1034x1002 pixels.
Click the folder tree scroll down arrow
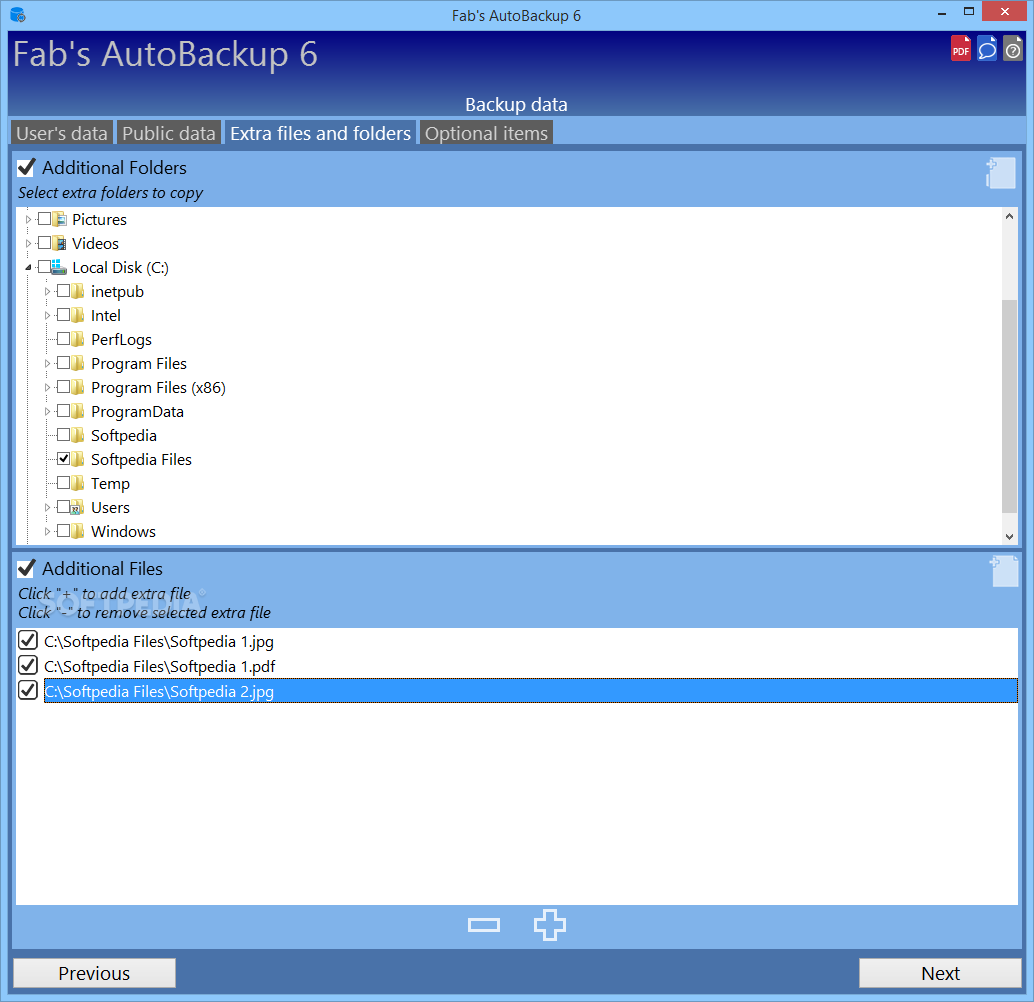point(1009,536)
